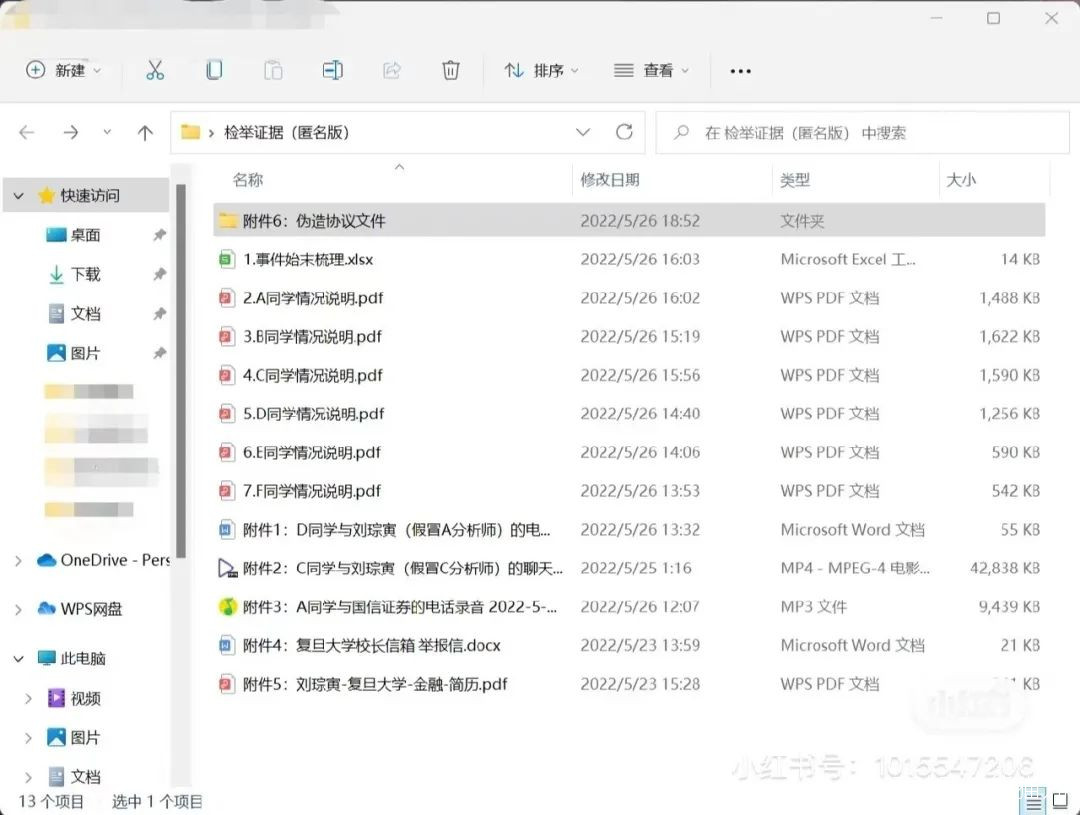
Task: Open the 查看 (View) dropdown
Action: click(x=652, y=70)
